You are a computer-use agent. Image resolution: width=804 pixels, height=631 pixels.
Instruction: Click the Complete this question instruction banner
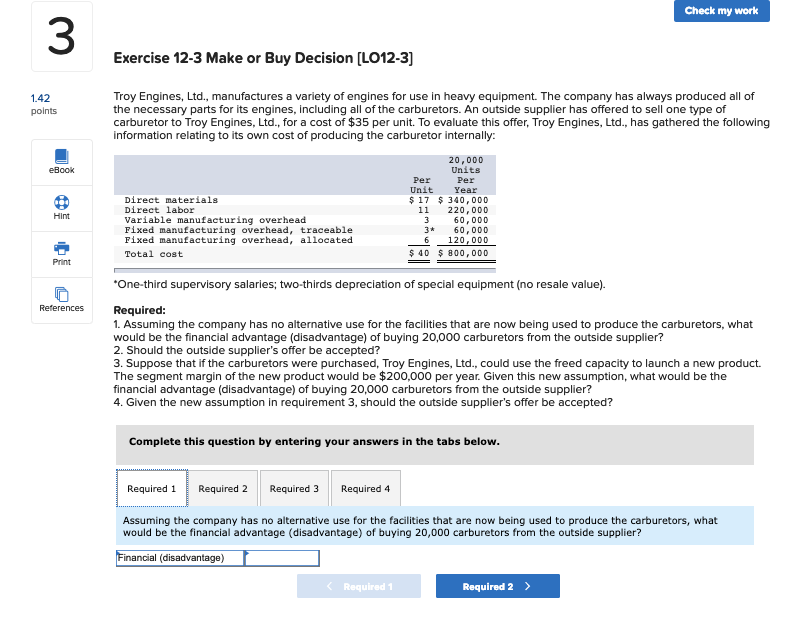coord(435,444)
